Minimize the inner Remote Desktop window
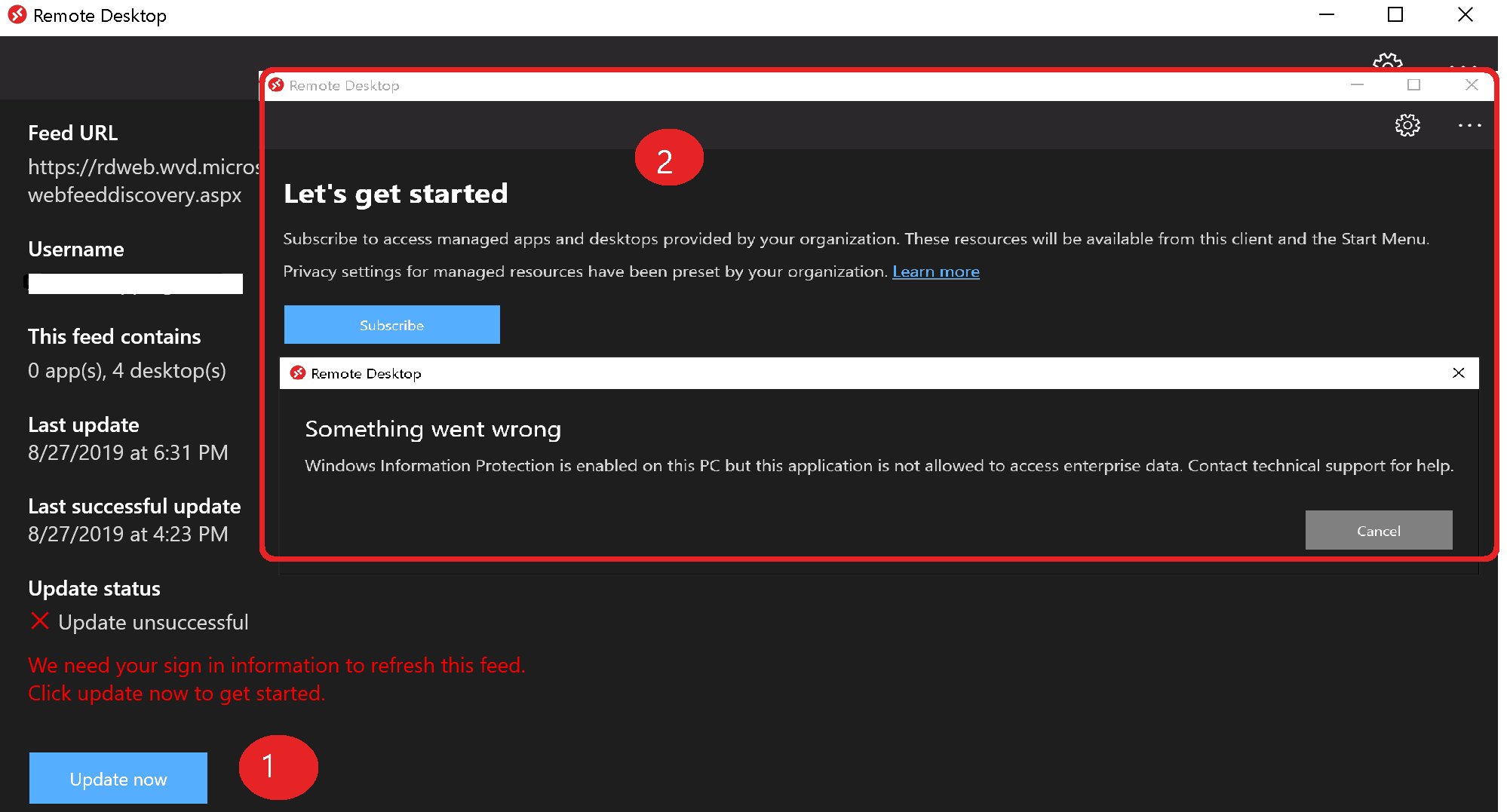This screenshot has width=1507, height=812. [1358, 85]
